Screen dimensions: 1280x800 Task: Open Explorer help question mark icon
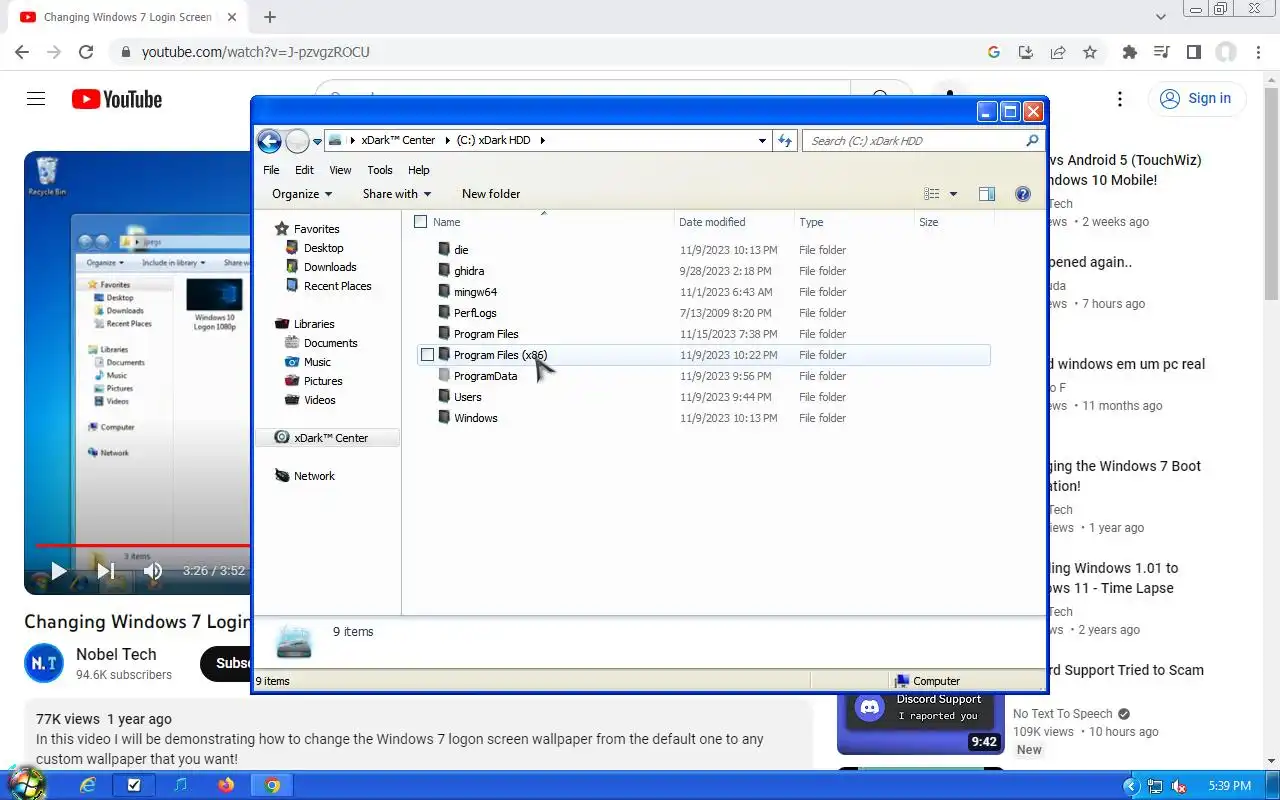[x=1022, y=194]
